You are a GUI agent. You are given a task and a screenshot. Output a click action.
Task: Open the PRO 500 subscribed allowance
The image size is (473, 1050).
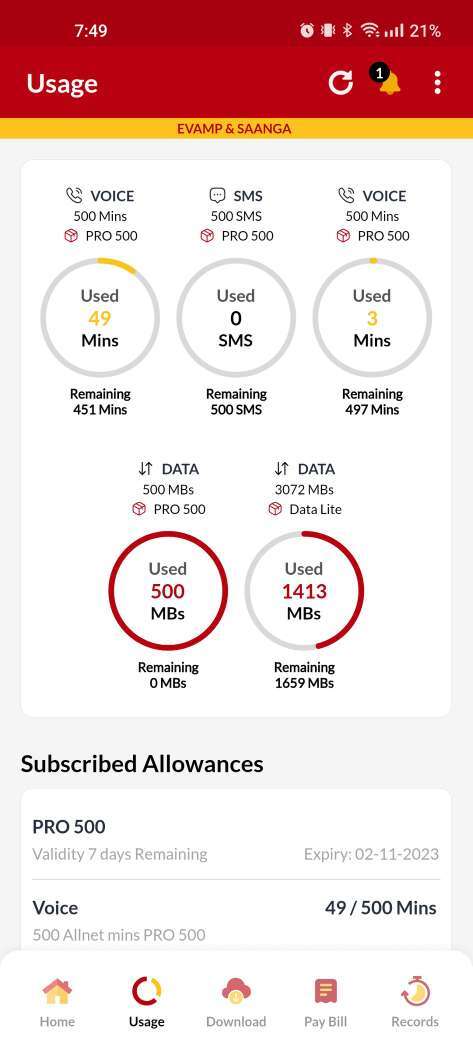point(236,839)
